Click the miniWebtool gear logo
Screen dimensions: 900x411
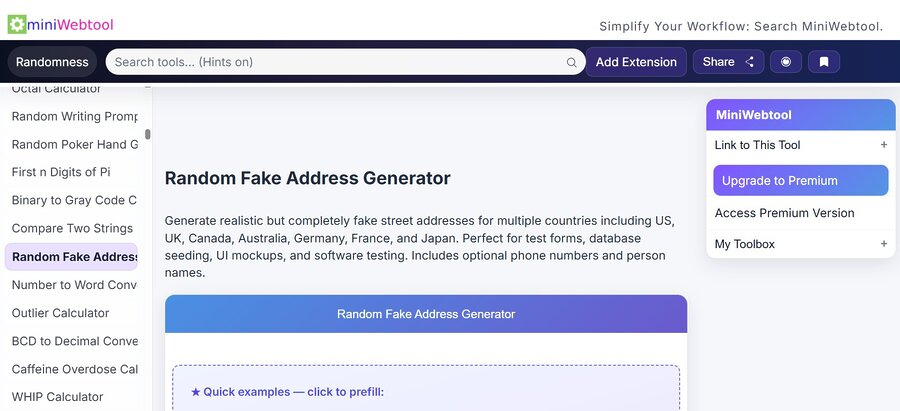(x=17, y=24)
